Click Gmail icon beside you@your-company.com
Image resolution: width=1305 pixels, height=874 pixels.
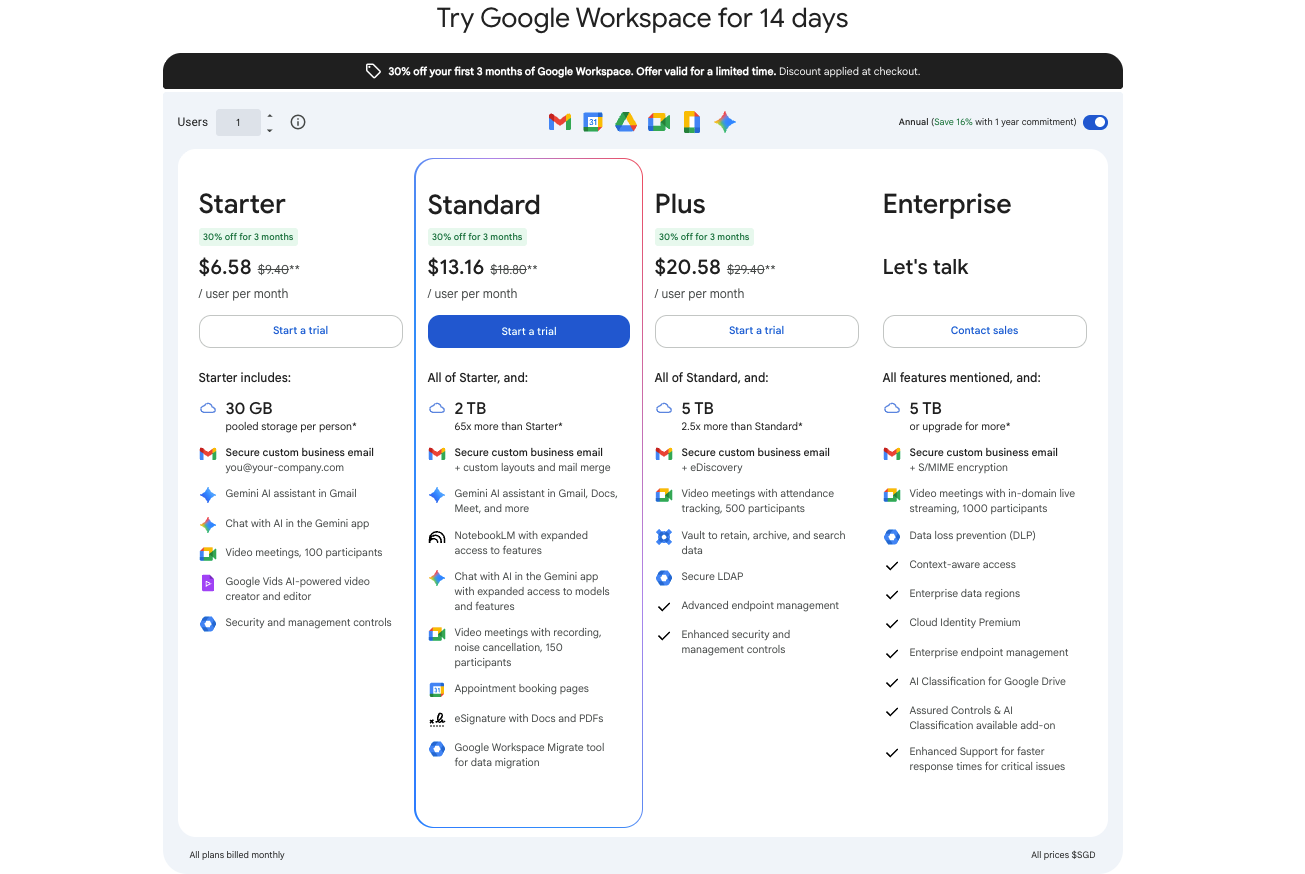[x=208, y=453]
